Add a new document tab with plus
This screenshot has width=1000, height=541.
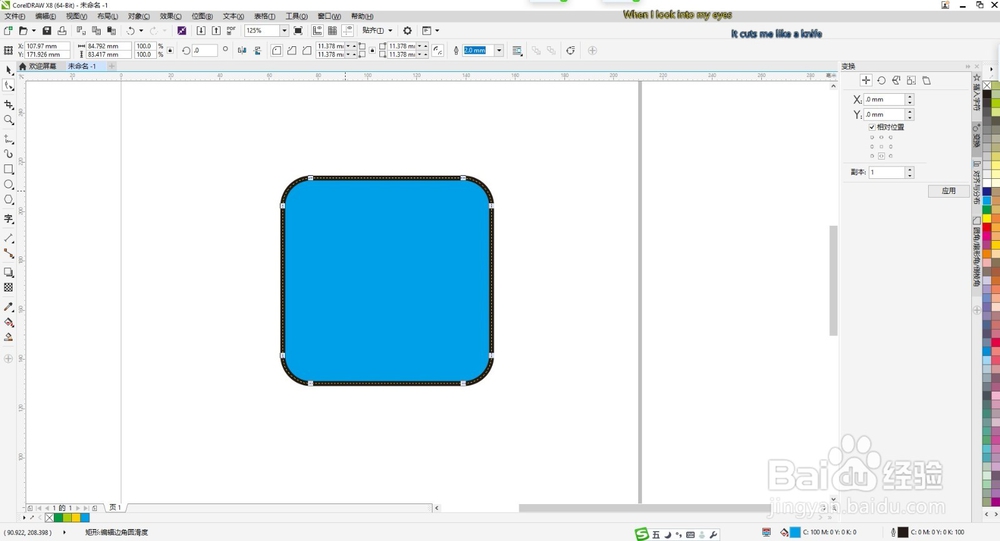tap(112, 66)
